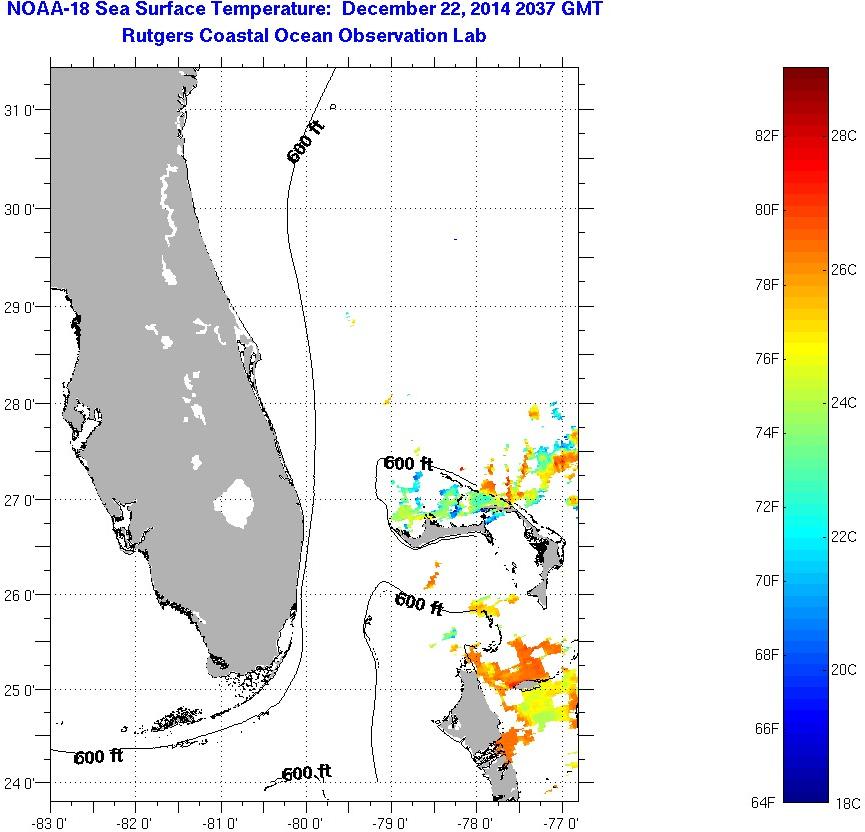Click the Rutgers Coastal Ocean Observation Lab subtitle

click(x=305, y=37)
